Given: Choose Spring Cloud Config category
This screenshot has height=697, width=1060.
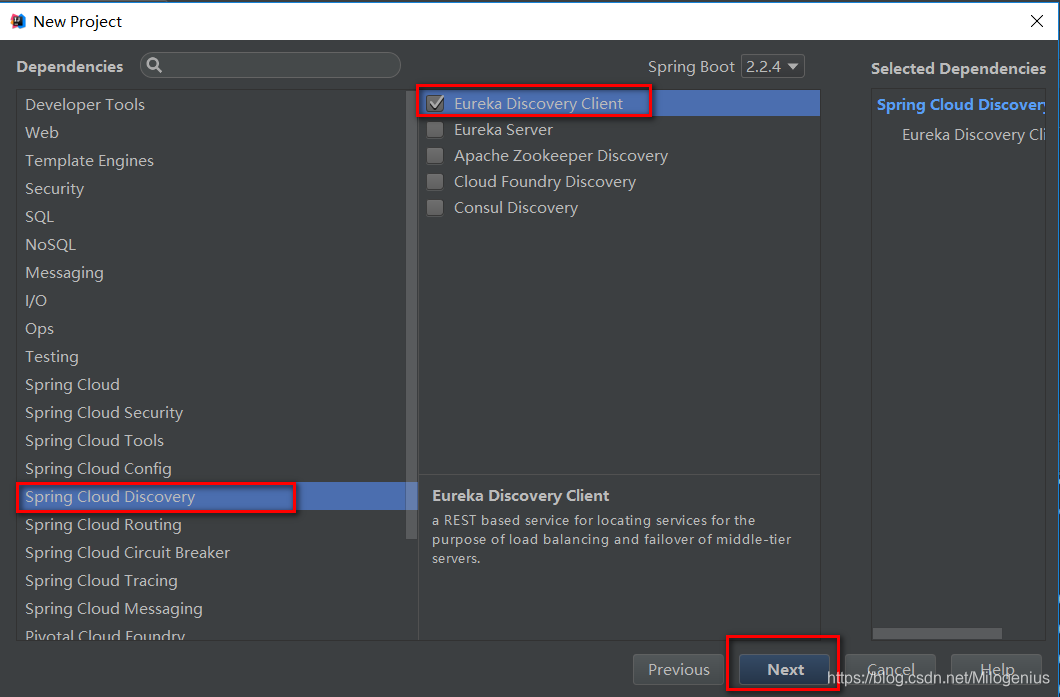Looking at the screenshot, I should [211, 469].
